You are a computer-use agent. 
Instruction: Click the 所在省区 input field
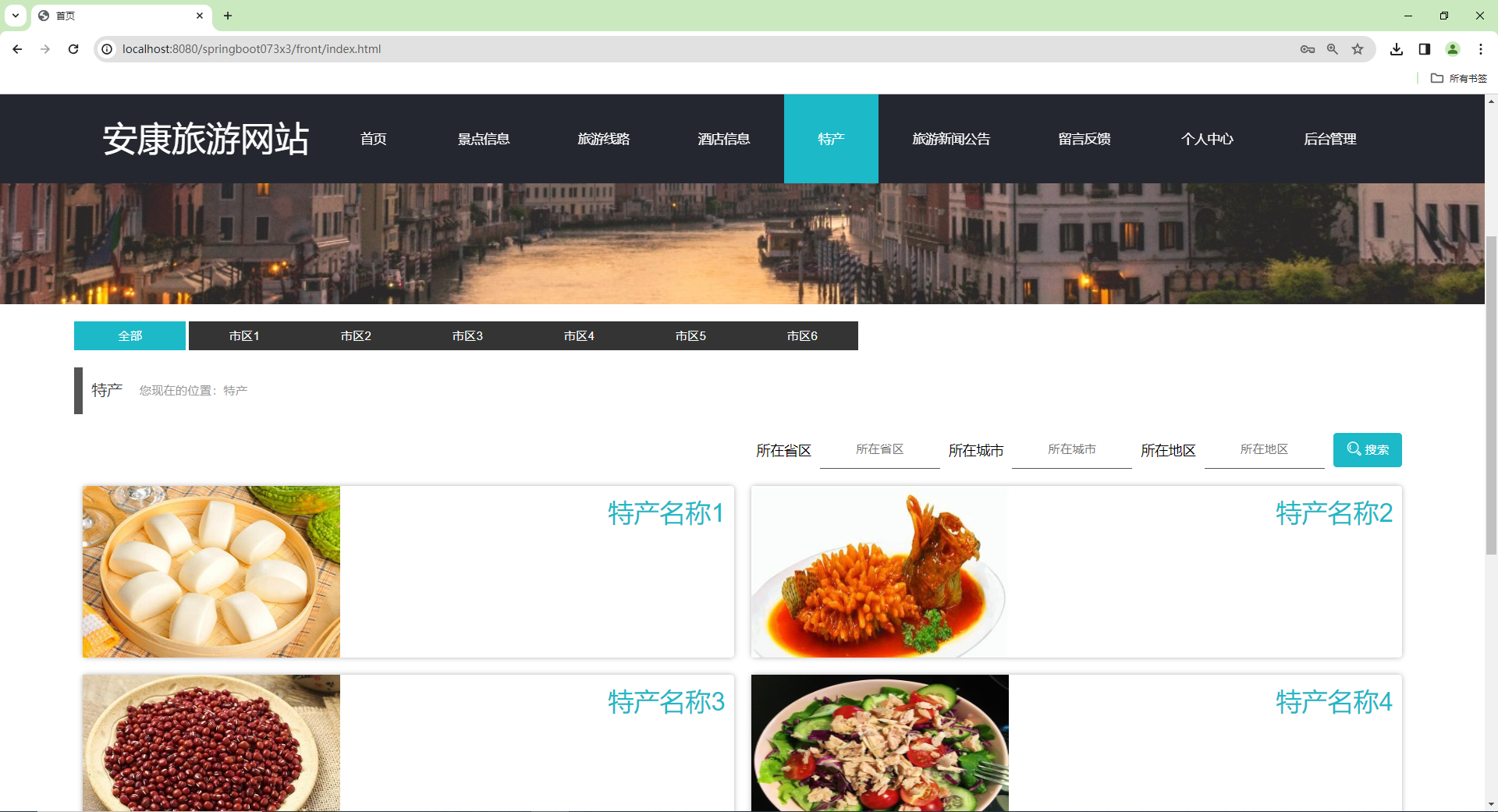(x=880, y=450)
